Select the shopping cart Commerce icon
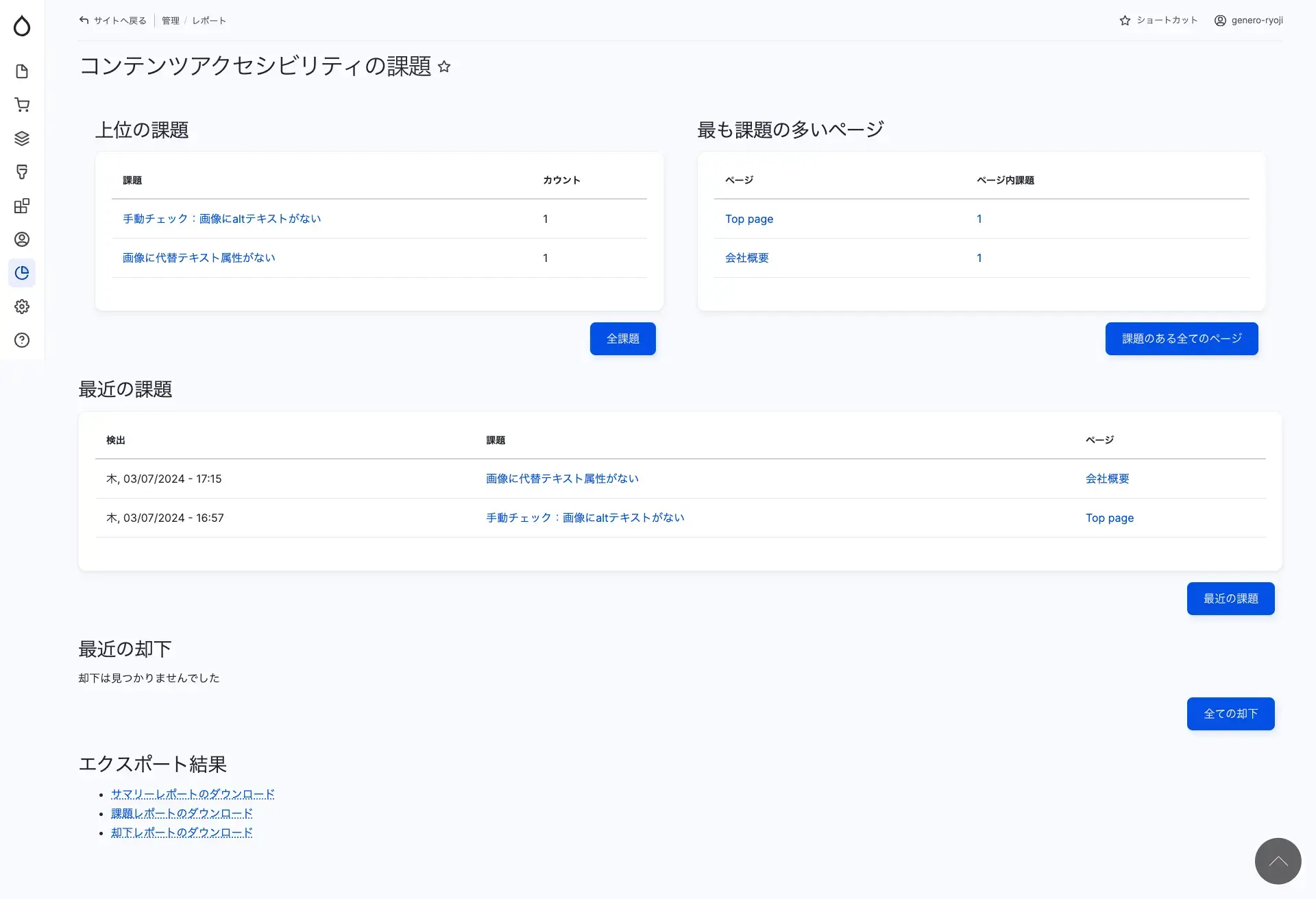The height and width of the screenshot is (899, 1316). tap(22, 104)
